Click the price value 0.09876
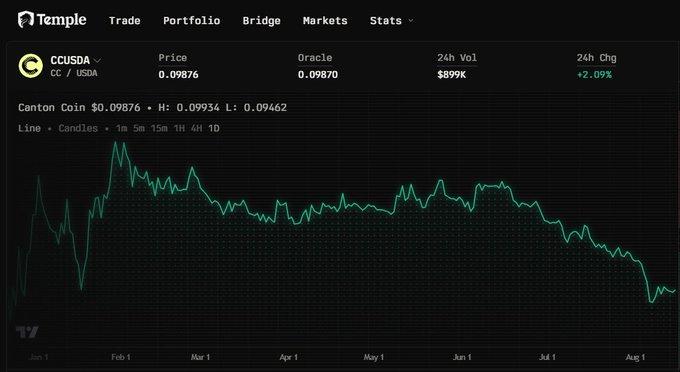680x372 pixels. click(178, 75)
